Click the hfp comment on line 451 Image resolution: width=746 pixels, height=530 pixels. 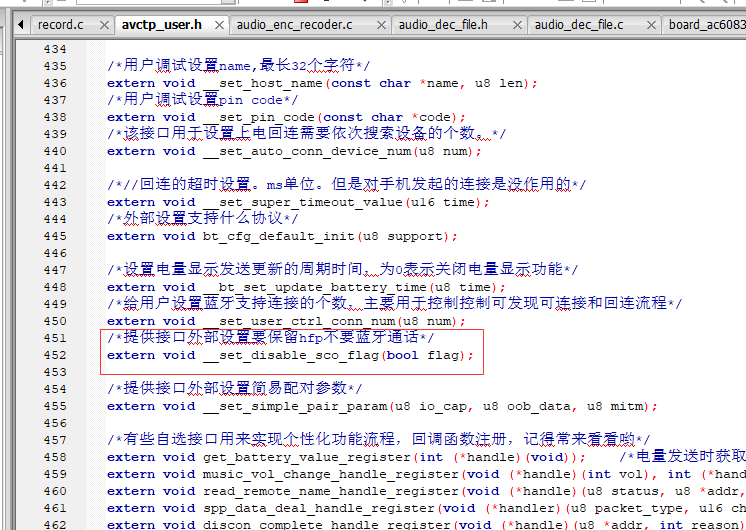click(x=271, y=337)
